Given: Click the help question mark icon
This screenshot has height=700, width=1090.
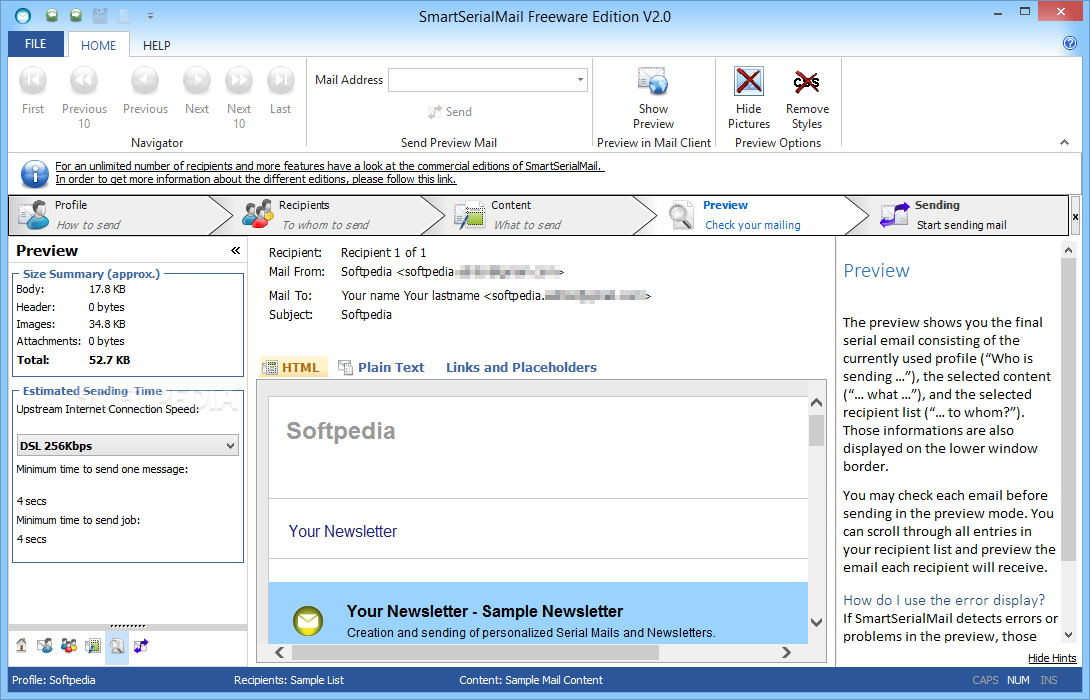Looking at the screenshot, I should pyautogui.click(x=1070, y=43).
